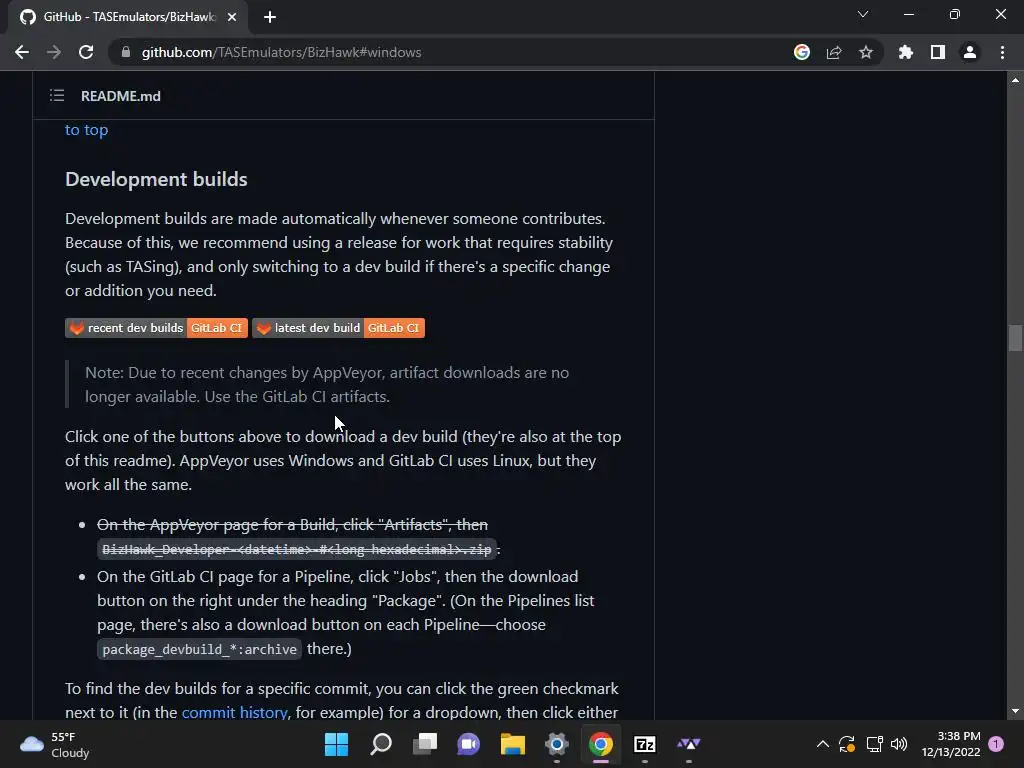
Task: Click the Development builds heading
Action: click(x=156, y=179)
